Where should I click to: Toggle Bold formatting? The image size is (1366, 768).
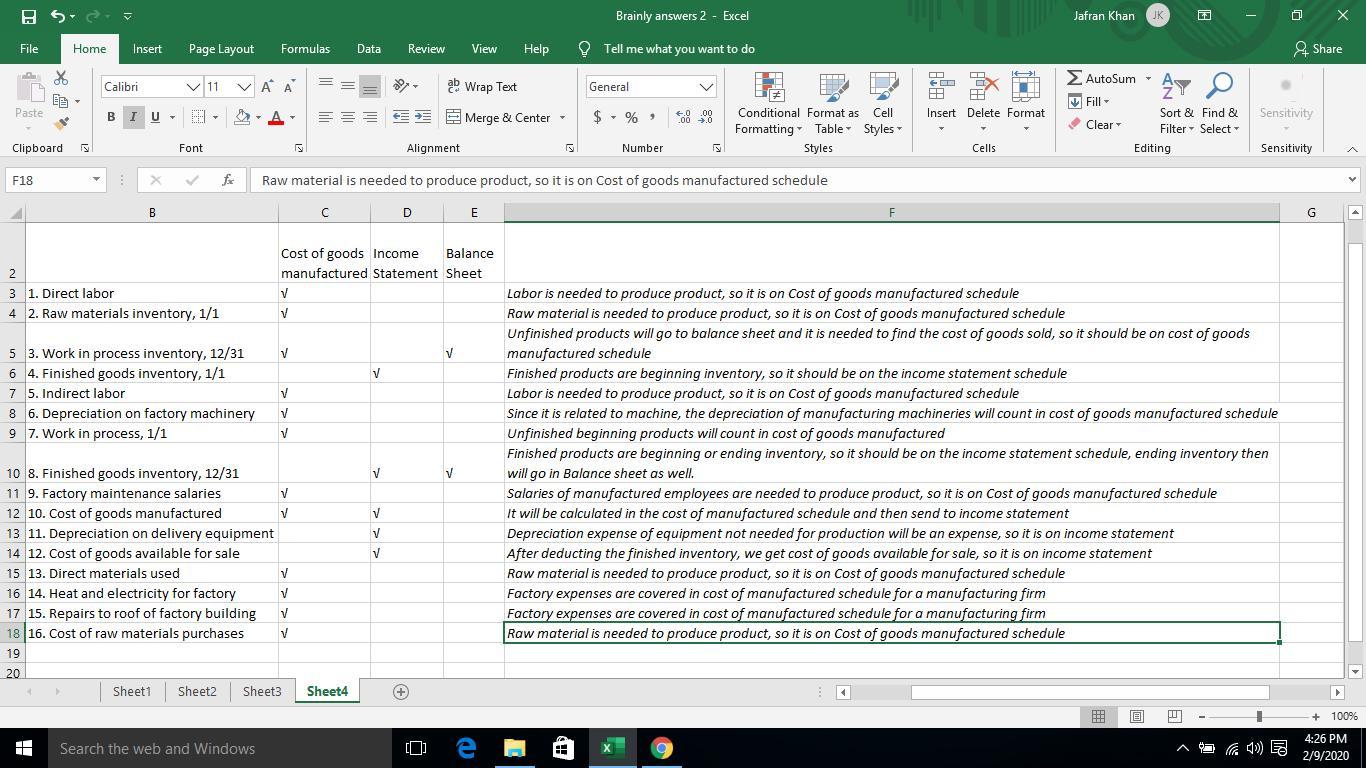(111, 118)
